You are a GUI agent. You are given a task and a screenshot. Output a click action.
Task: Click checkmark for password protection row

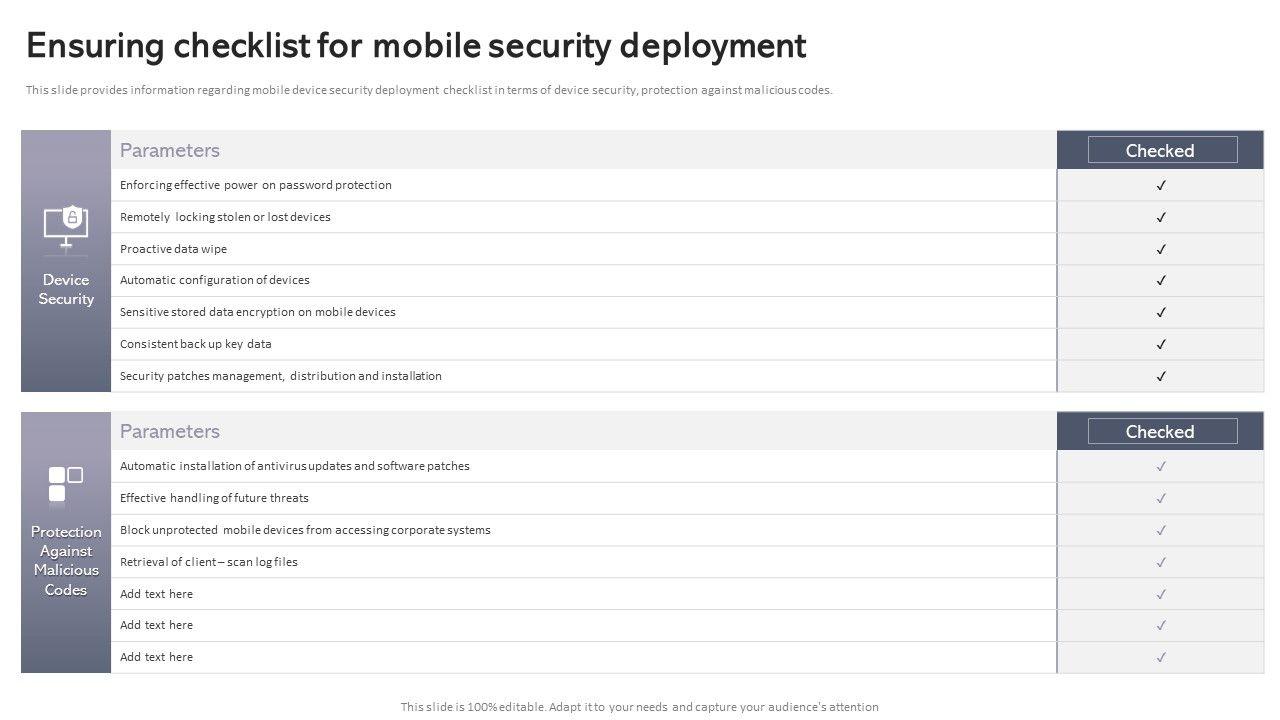click(x=1161, y=185)
